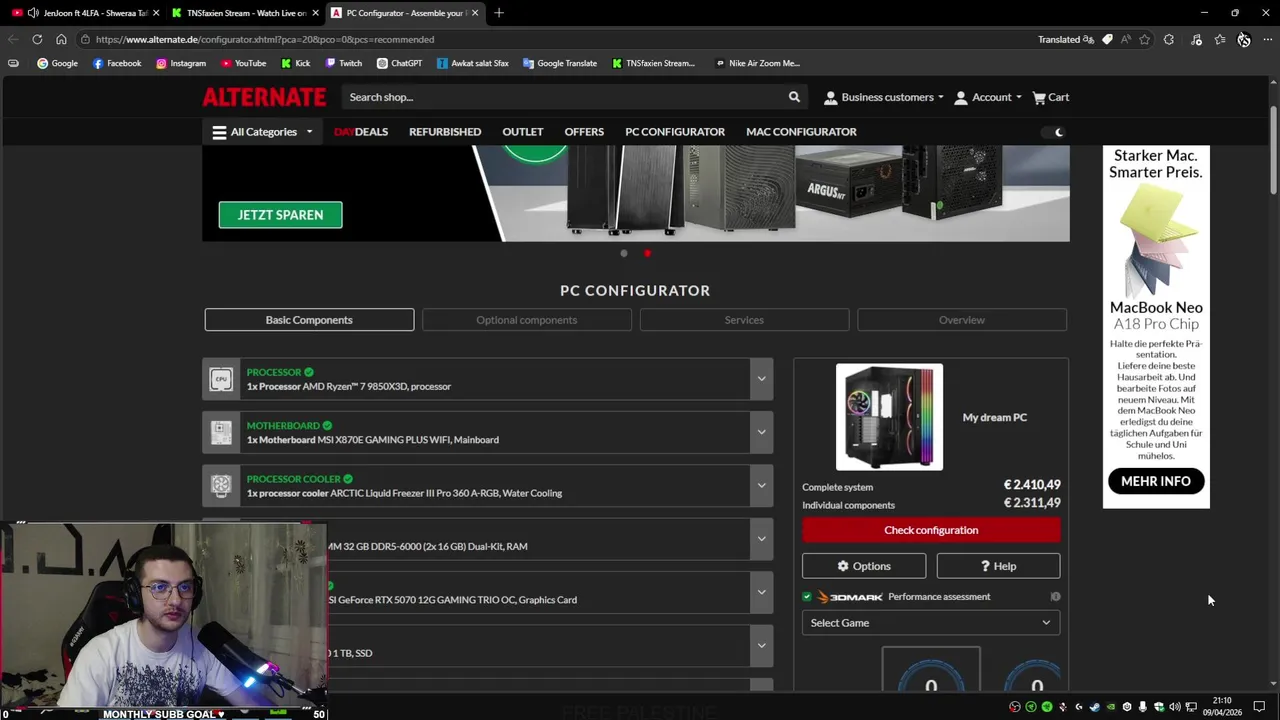Click the page vertical scrollbar
This screenshot has width=1280, height=720.
click(x=1273, y=150)
